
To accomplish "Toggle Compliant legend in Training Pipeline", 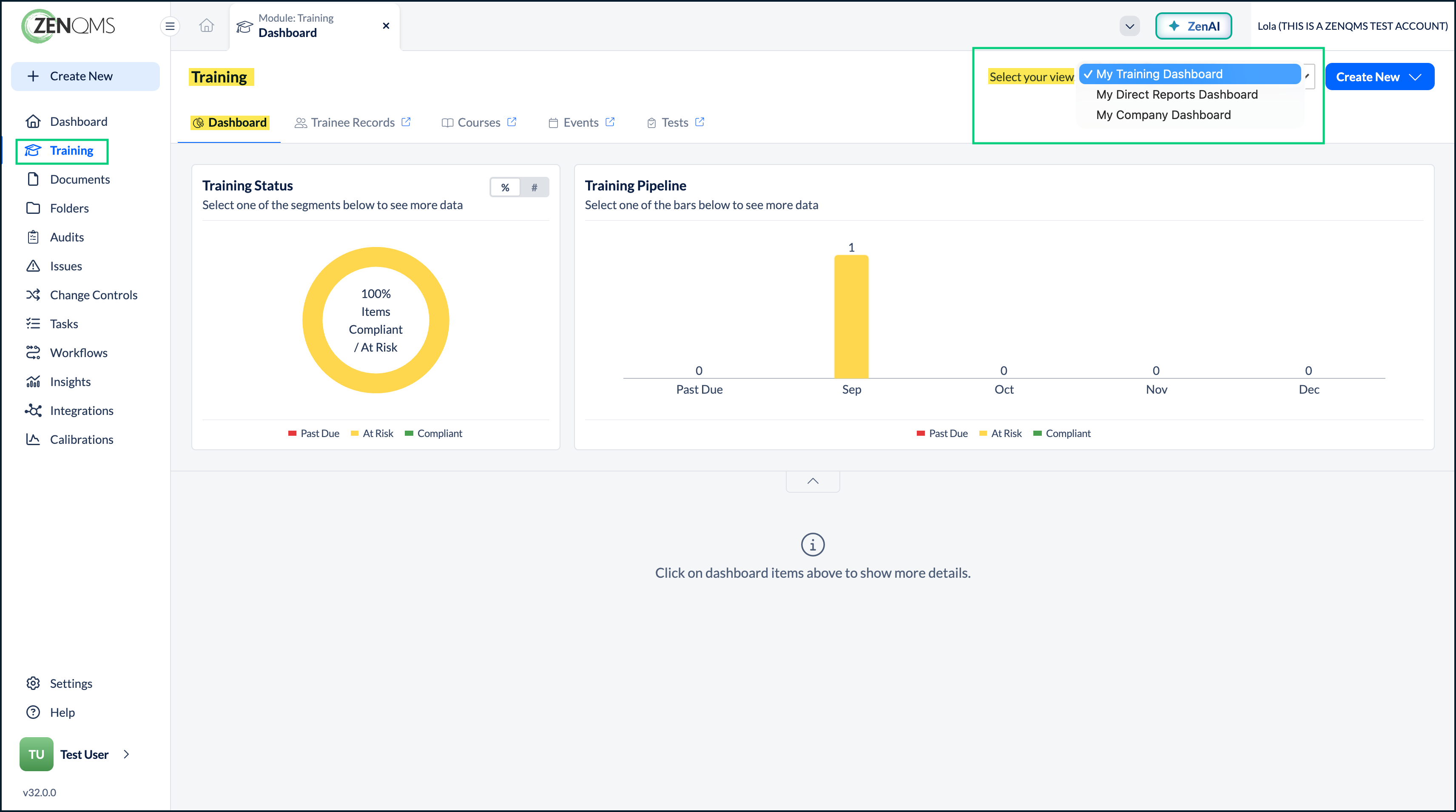I will (1062, 433).
